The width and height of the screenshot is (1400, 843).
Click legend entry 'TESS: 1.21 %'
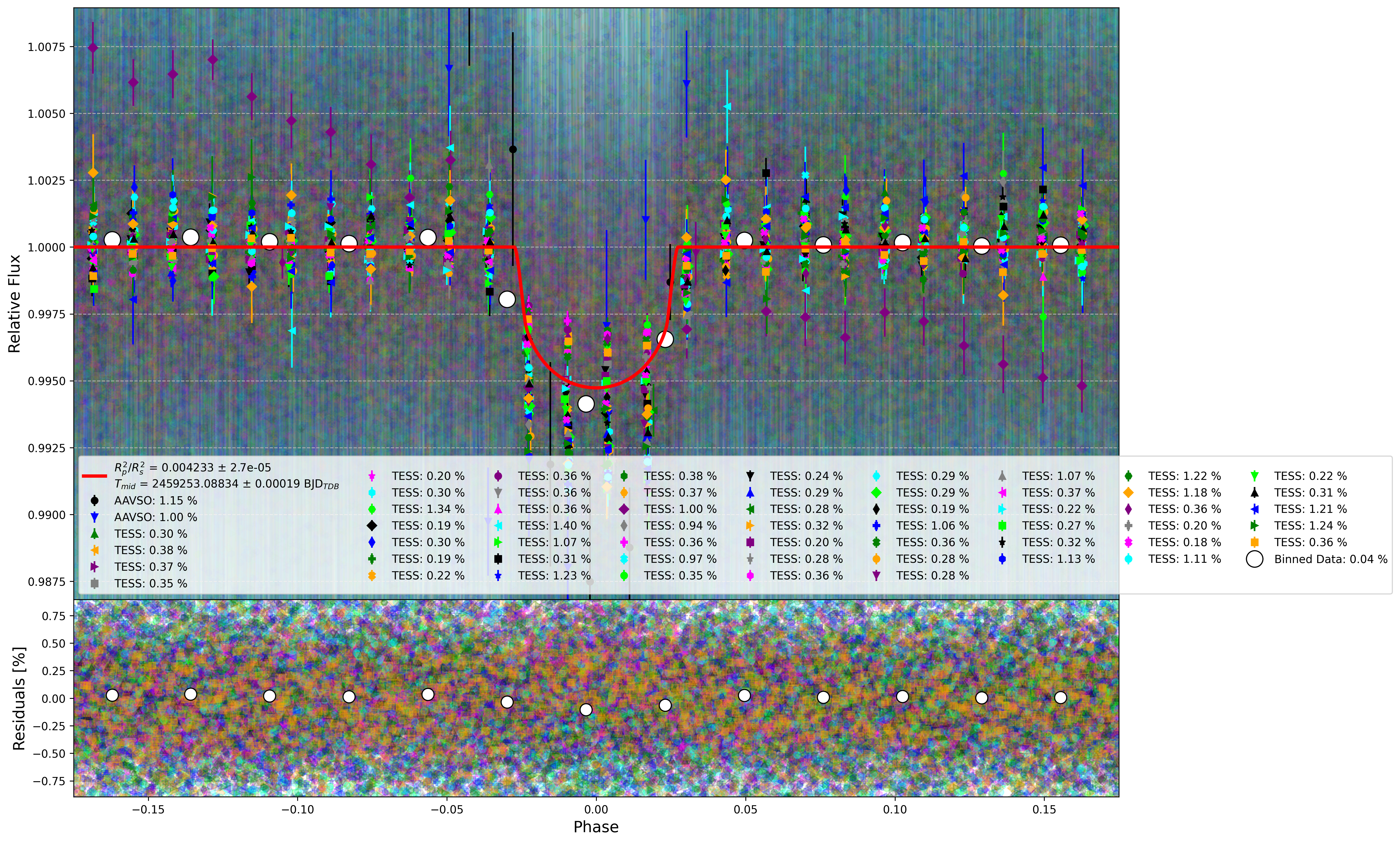1310,509
